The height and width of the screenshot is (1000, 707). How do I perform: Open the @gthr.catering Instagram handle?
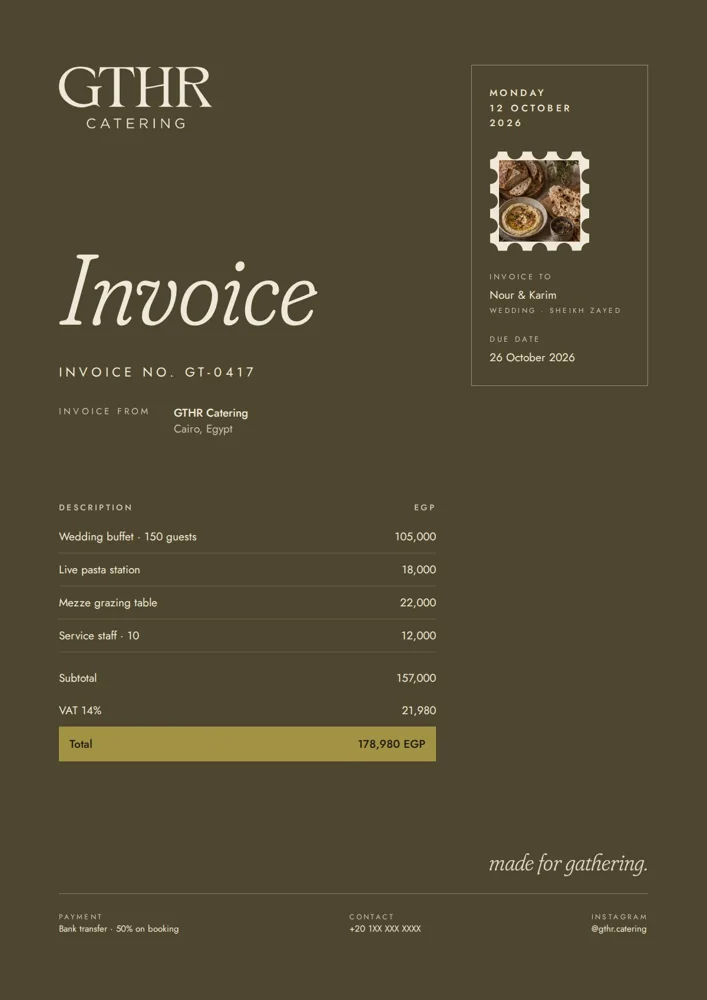[x=618, y=929]
